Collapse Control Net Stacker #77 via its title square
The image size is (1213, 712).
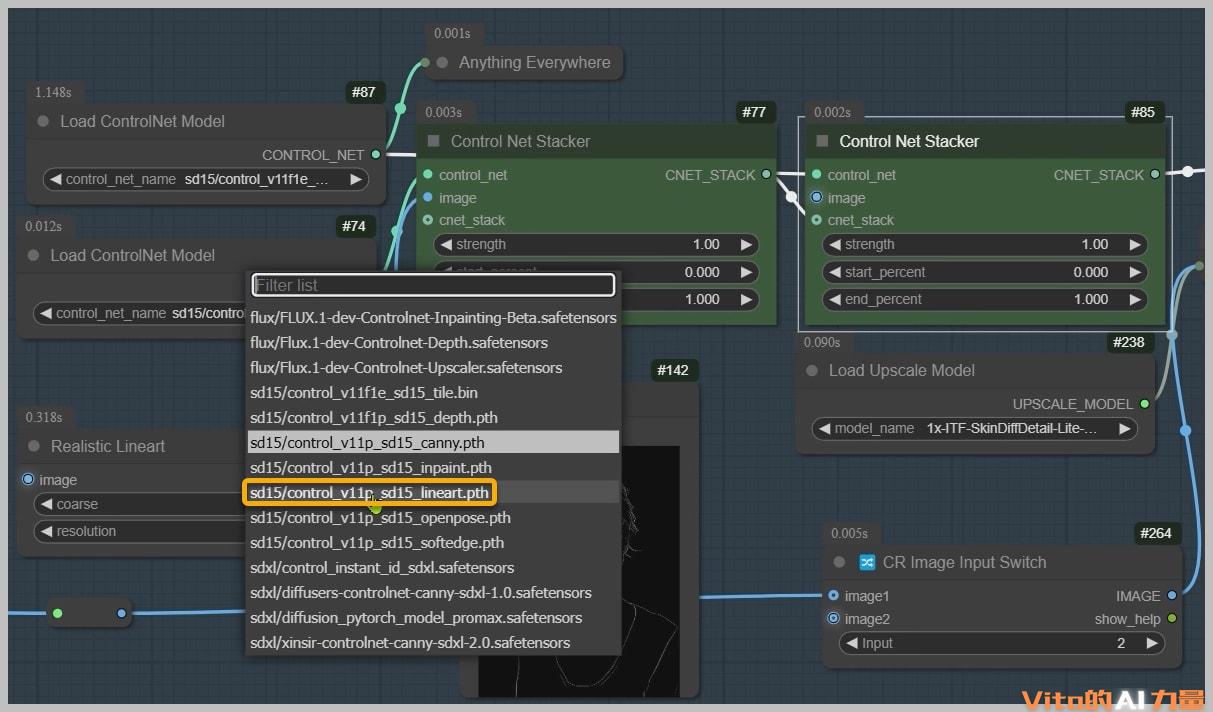[x=434, y=141]
